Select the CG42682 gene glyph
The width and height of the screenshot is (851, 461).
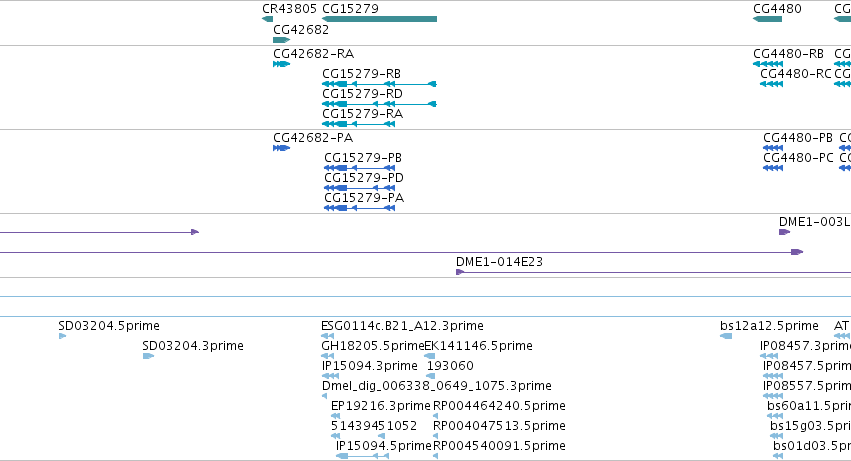point(282,40)
